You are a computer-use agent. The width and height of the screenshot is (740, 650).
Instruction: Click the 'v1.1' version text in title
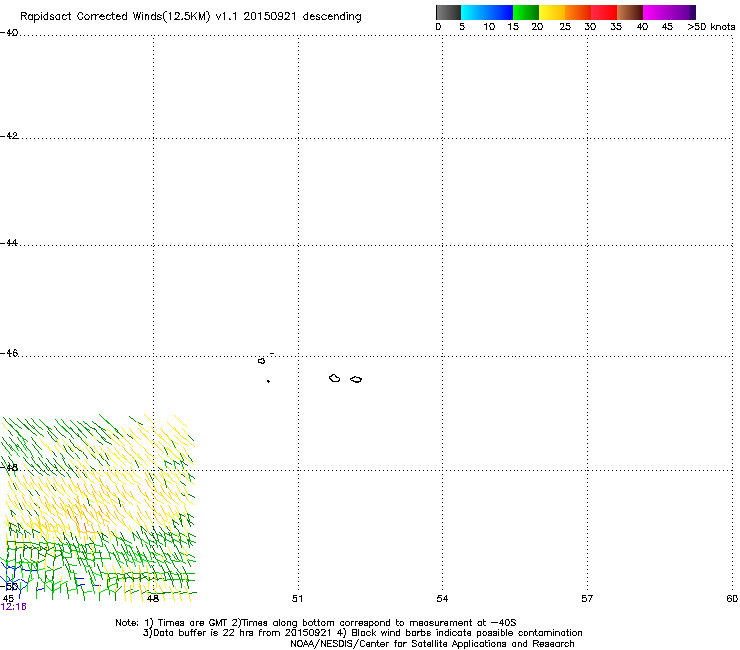[x=227, y=17]
